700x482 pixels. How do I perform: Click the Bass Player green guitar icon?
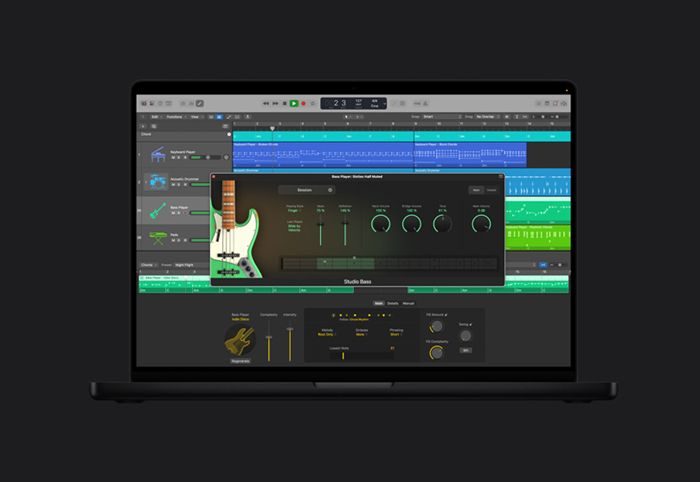click(158, 210)
